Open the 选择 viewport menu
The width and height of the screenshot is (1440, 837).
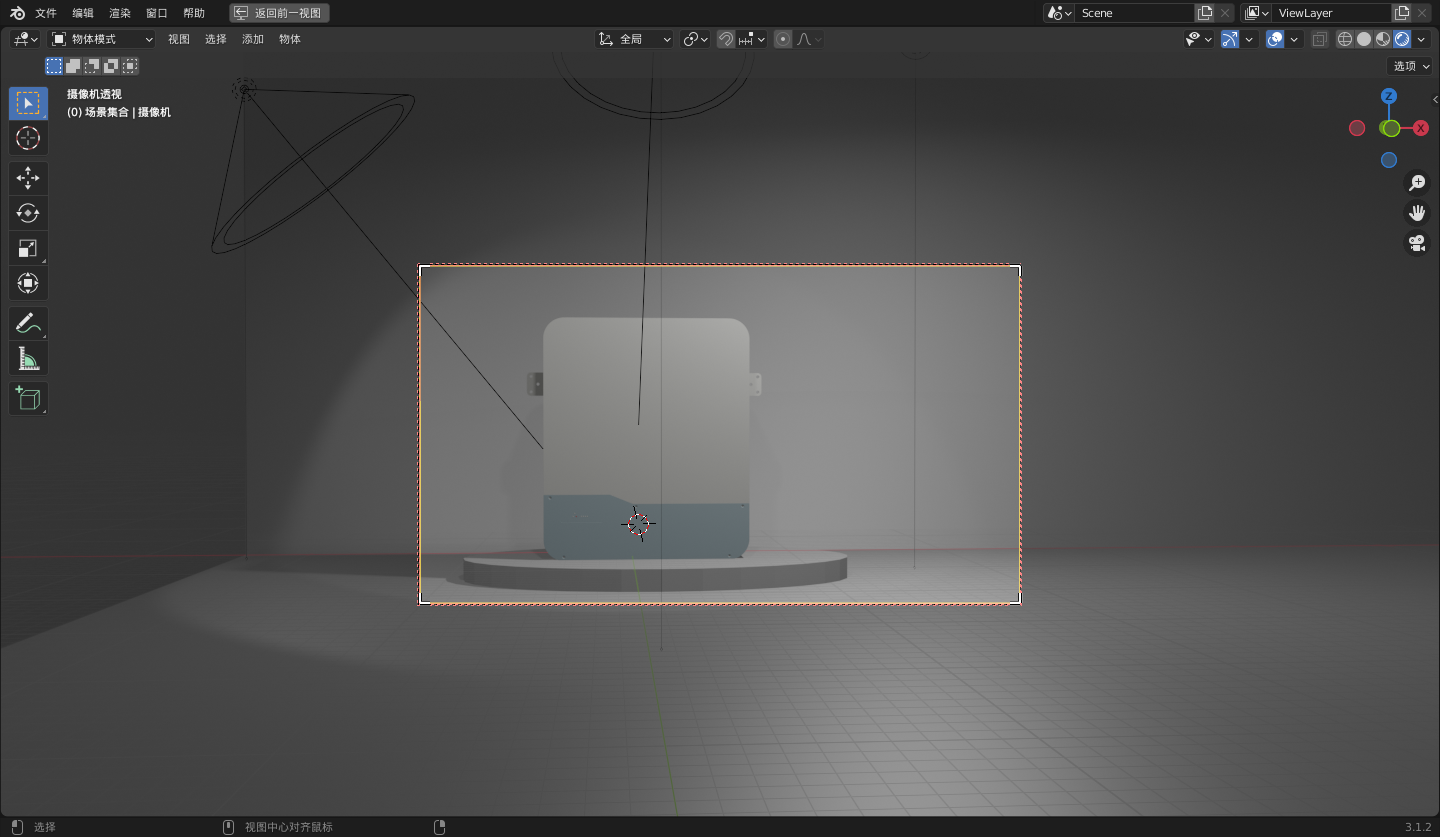point(216,39)
